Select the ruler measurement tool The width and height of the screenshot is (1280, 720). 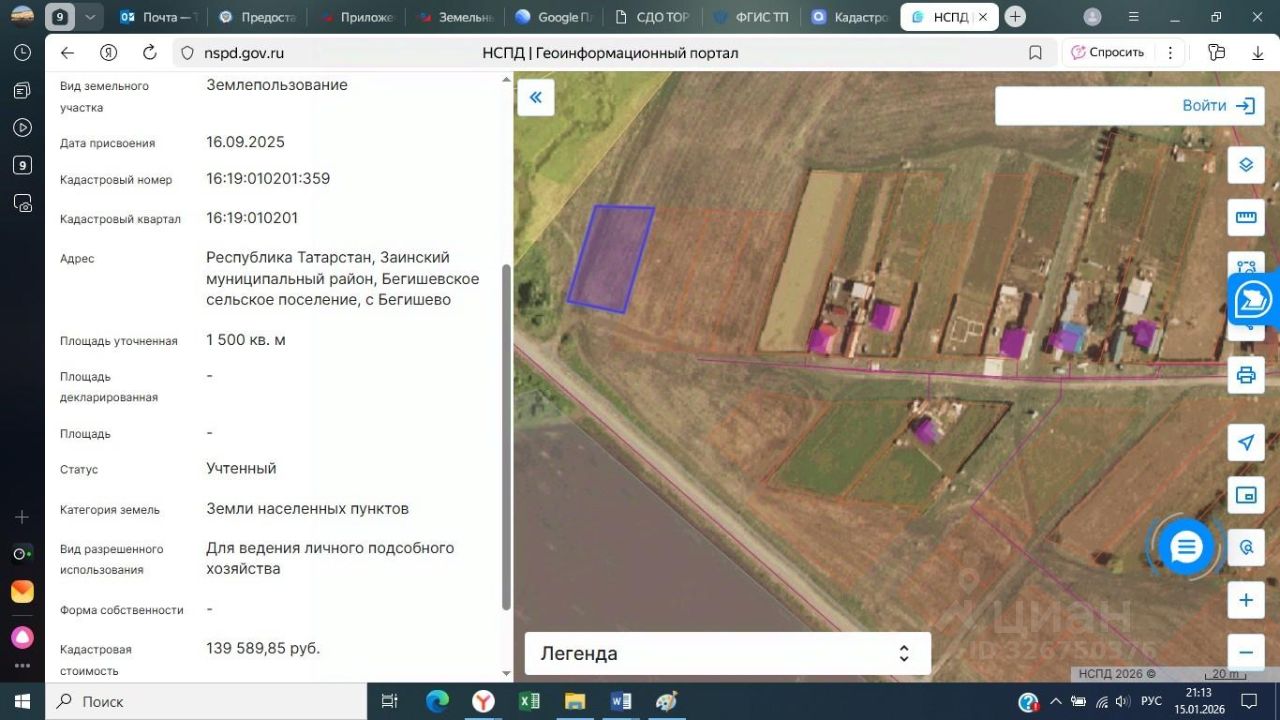1246,217
